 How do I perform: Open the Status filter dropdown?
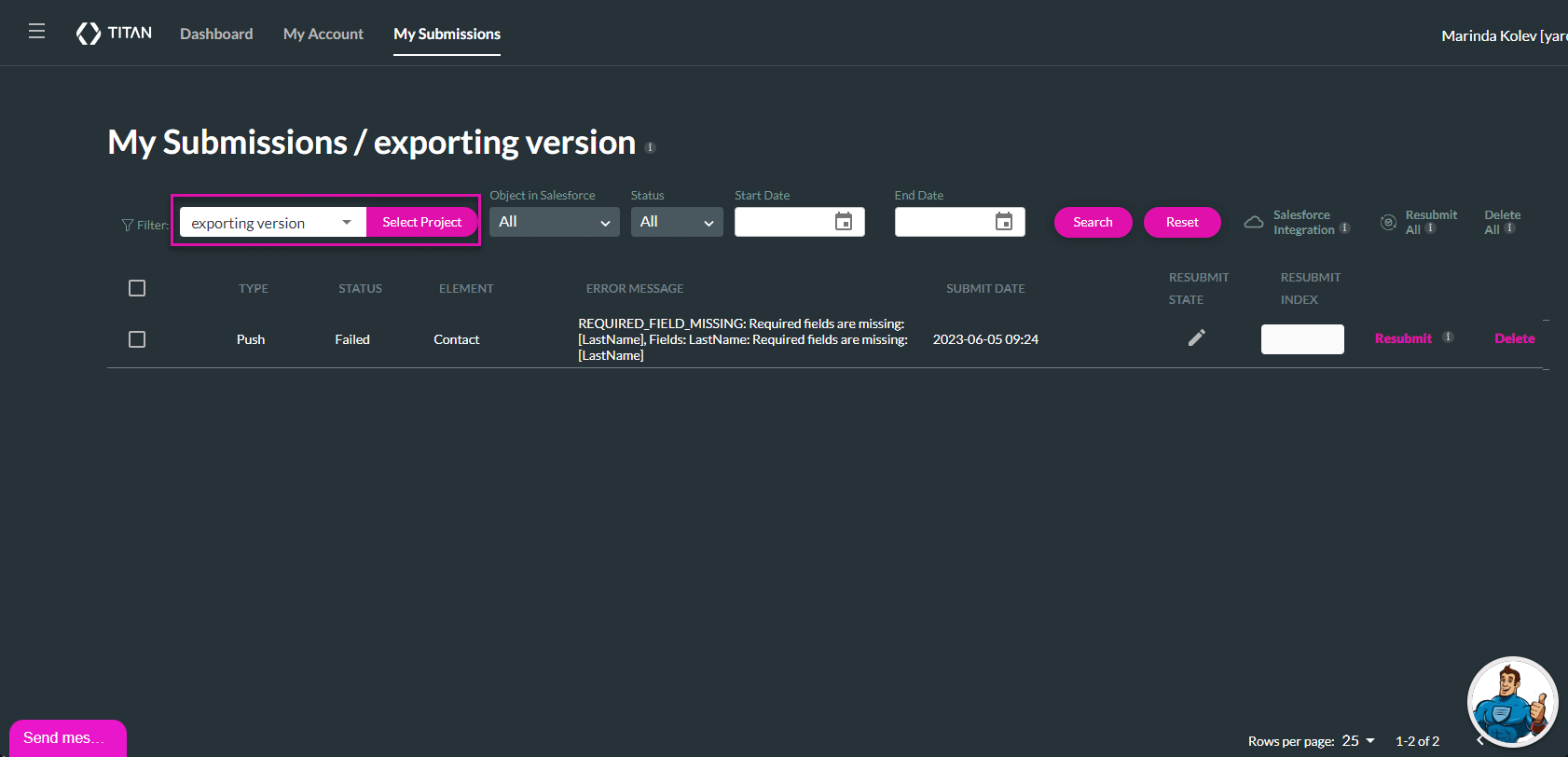pos(676,222)
